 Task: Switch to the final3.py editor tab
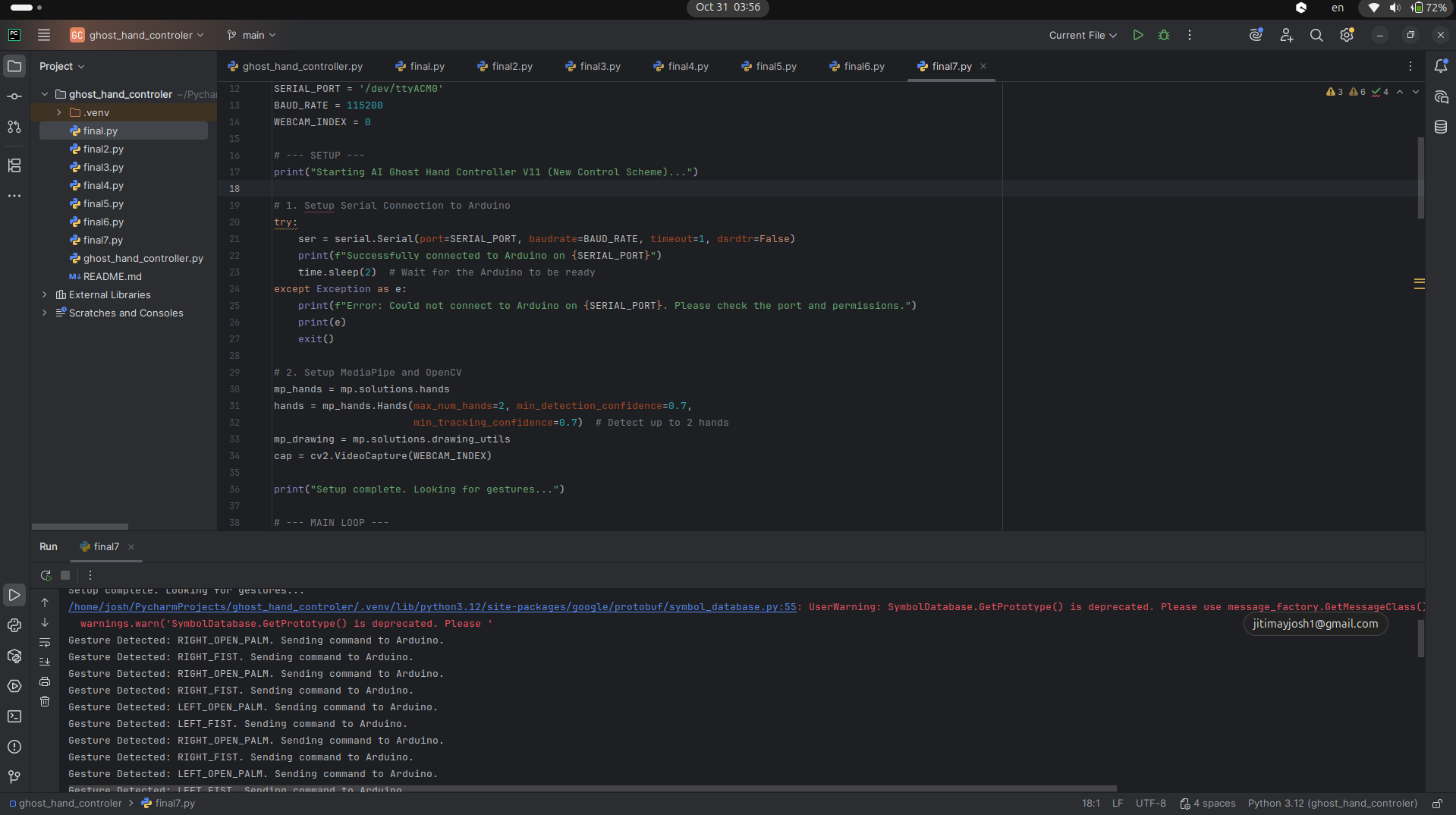599,67
